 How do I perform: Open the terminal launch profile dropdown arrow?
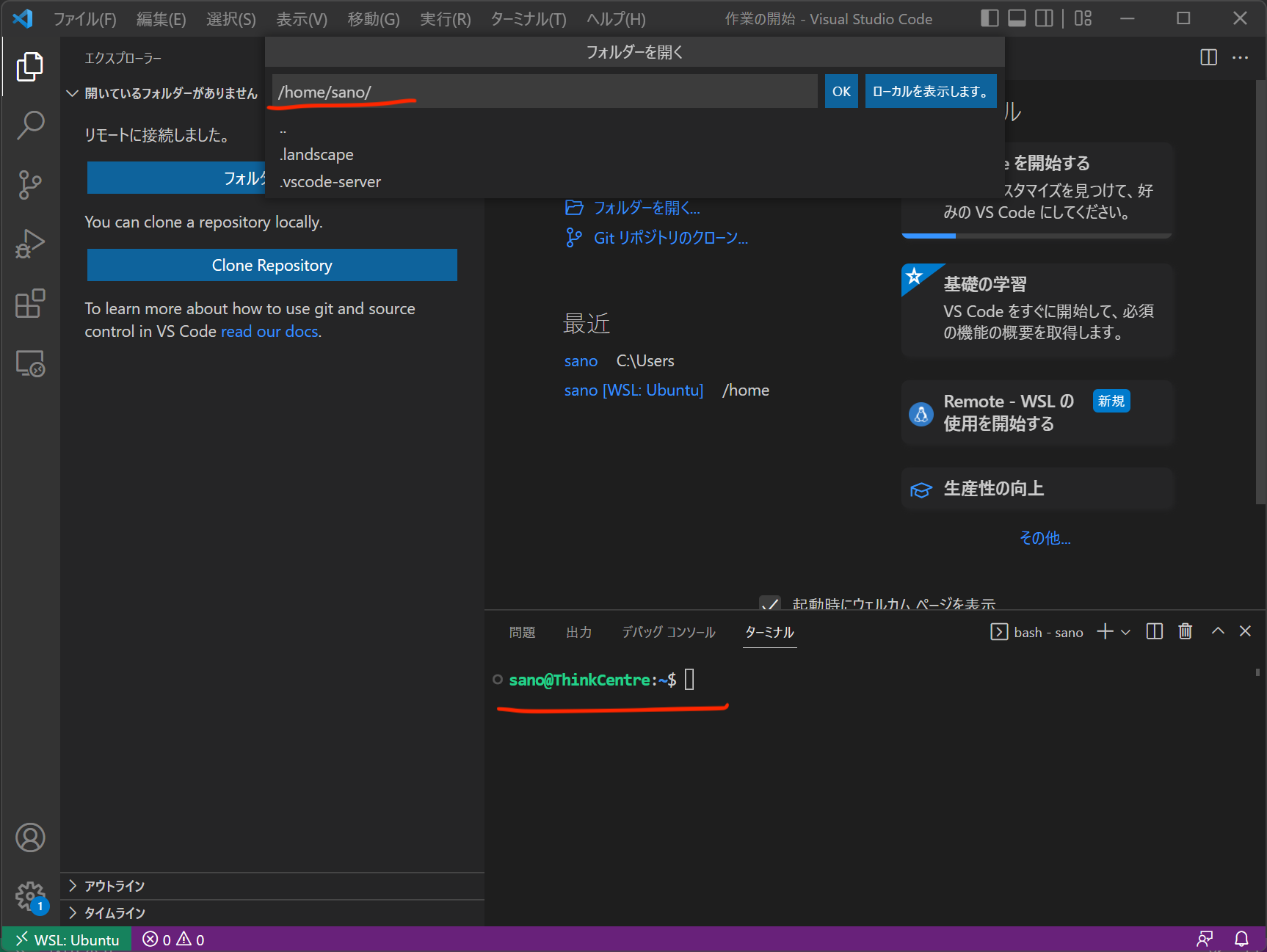click(1125, 632)
